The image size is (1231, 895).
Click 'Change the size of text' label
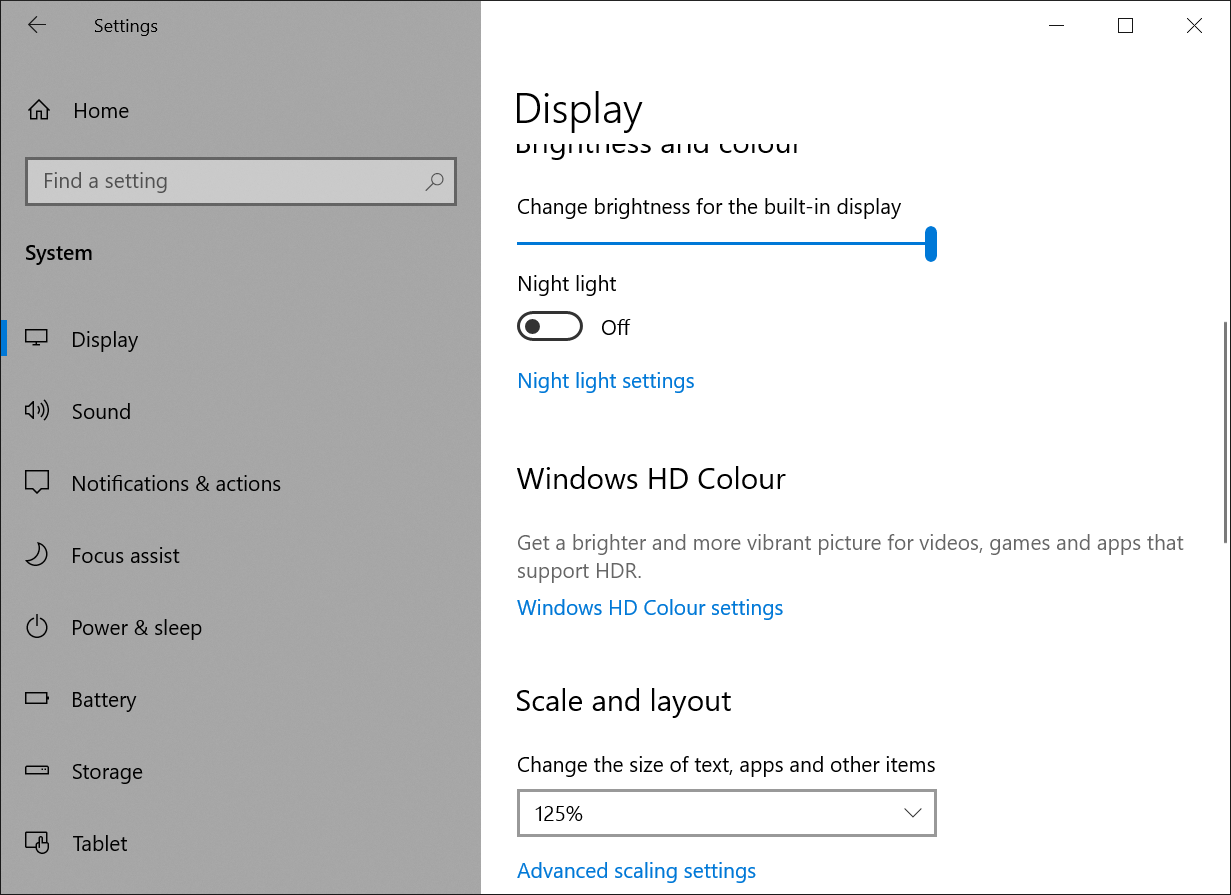click(726, 765)
